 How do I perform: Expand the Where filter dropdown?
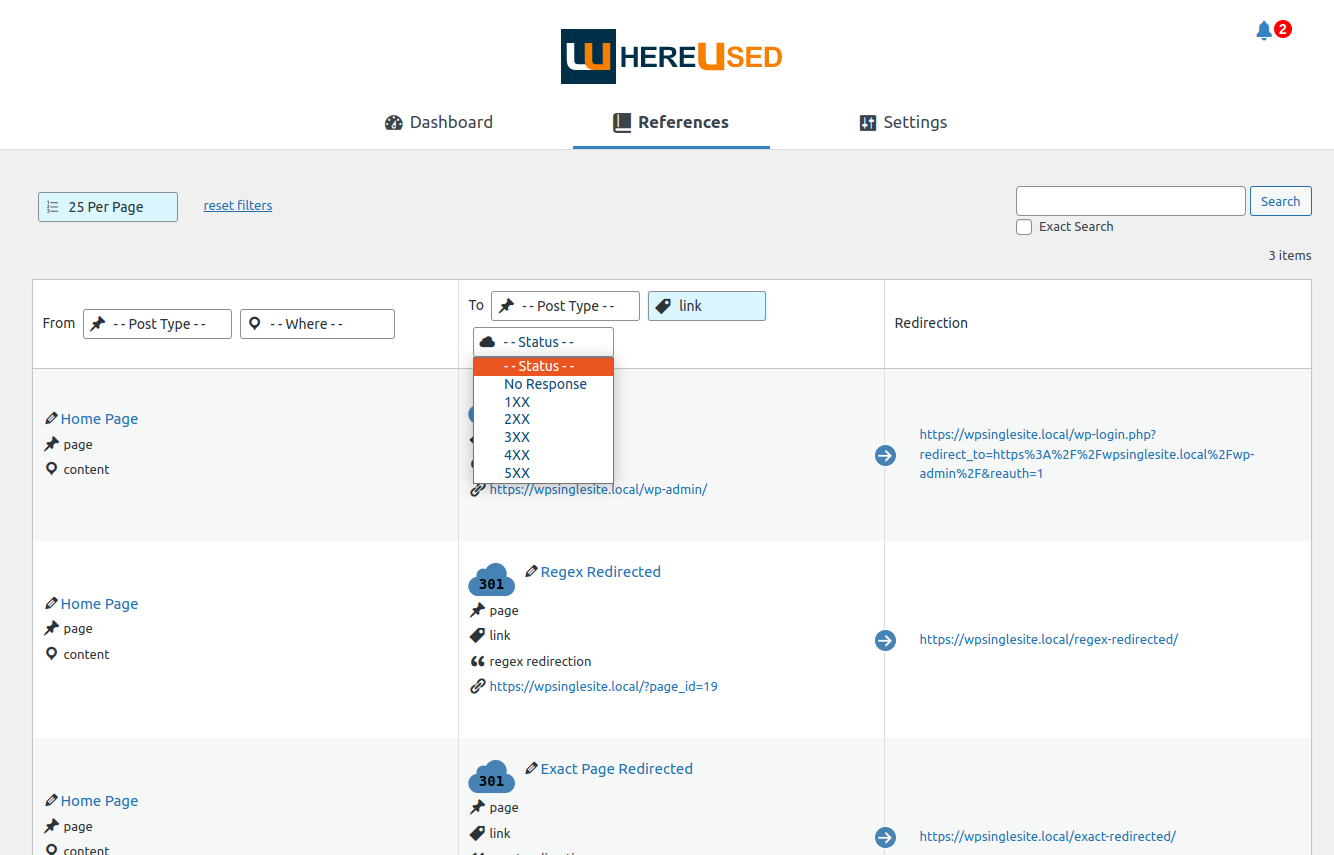[317, 324]
